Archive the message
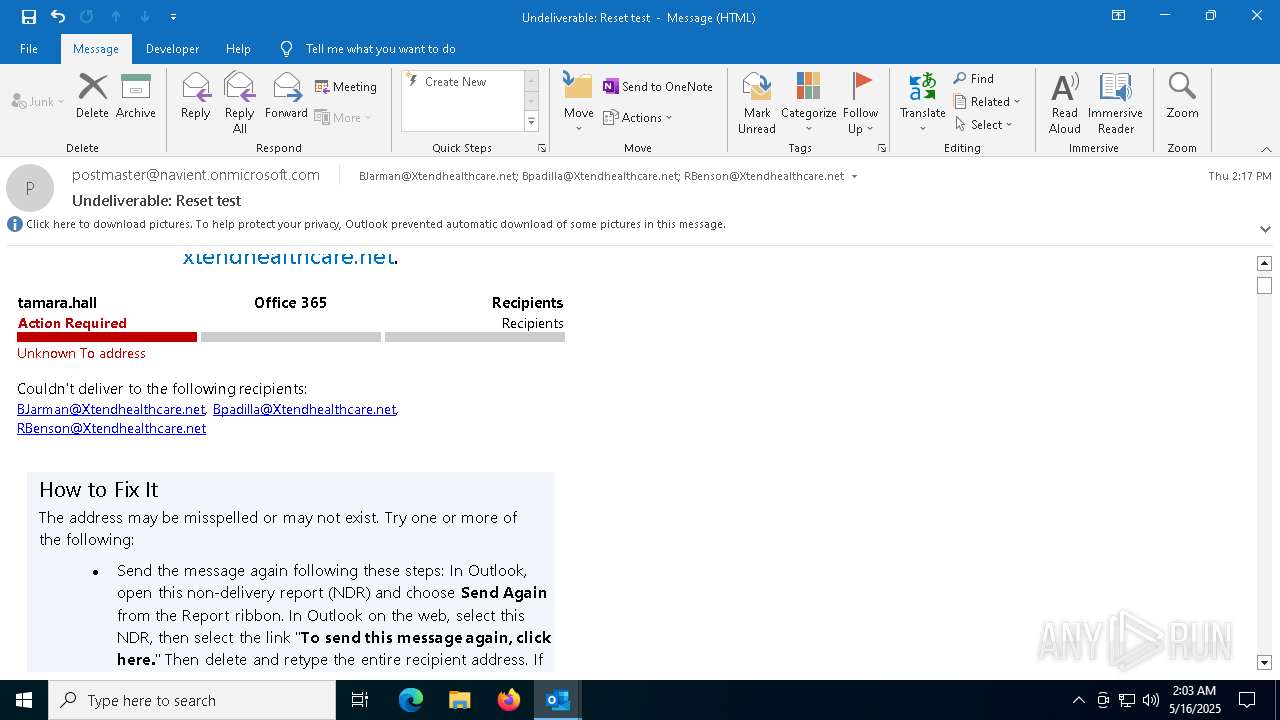 (136, 96)
